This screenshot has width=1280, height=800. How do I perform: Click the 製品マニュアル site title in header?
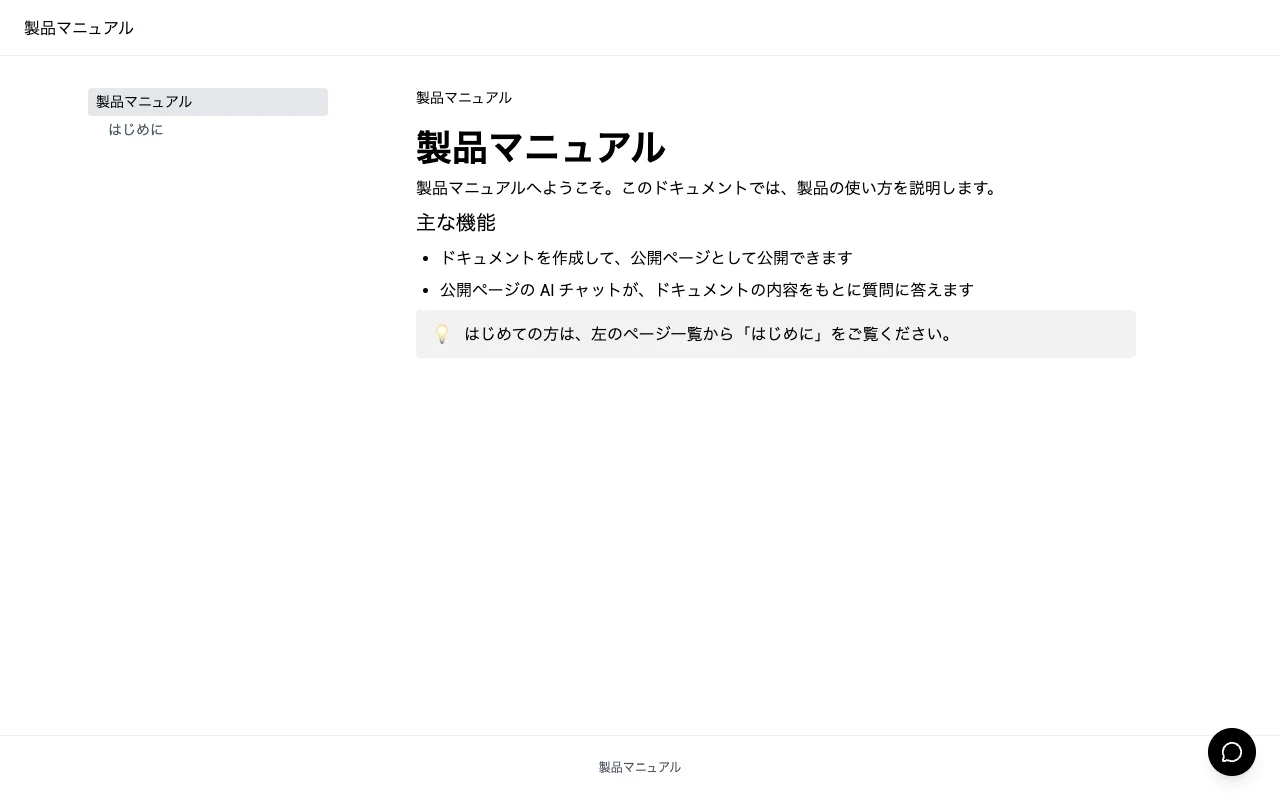tap(79, 28)
